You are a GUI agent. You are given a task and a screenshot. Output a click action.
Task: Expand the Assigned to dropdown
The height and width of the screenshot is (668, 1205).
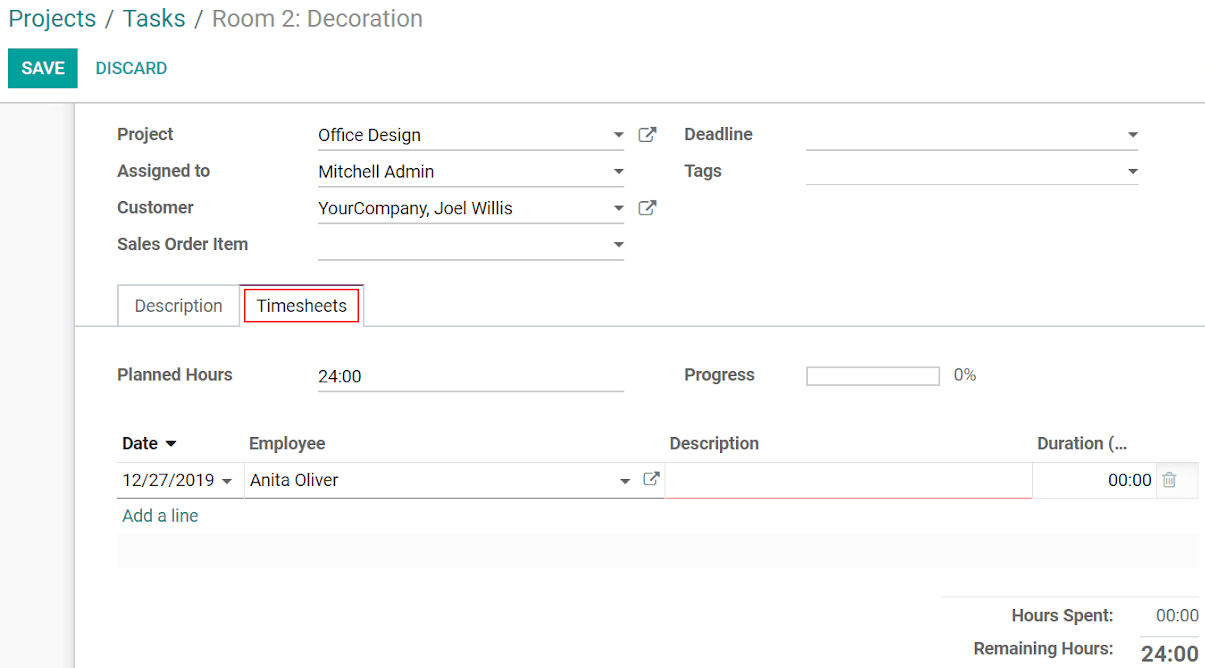coord(618,171)
